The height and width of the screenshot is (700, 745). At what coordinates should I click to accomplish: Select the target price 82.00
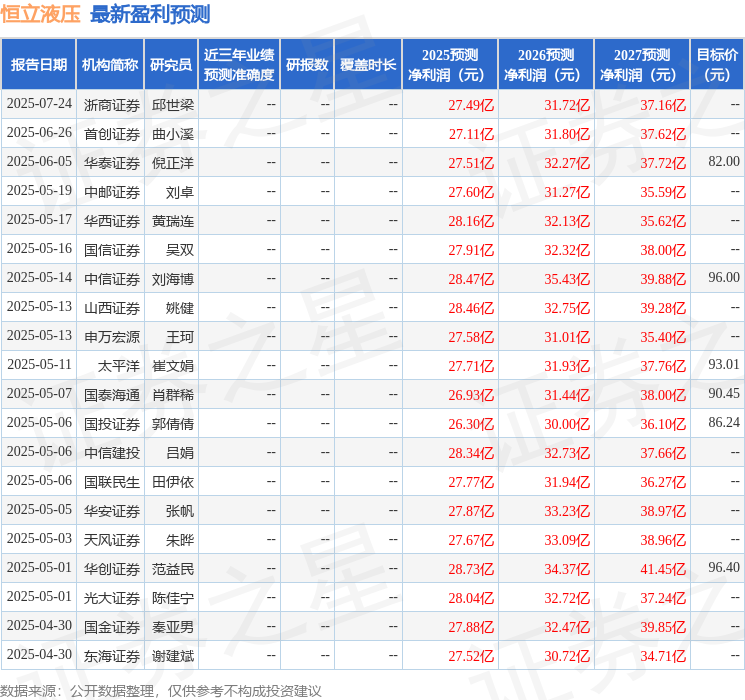724,162
